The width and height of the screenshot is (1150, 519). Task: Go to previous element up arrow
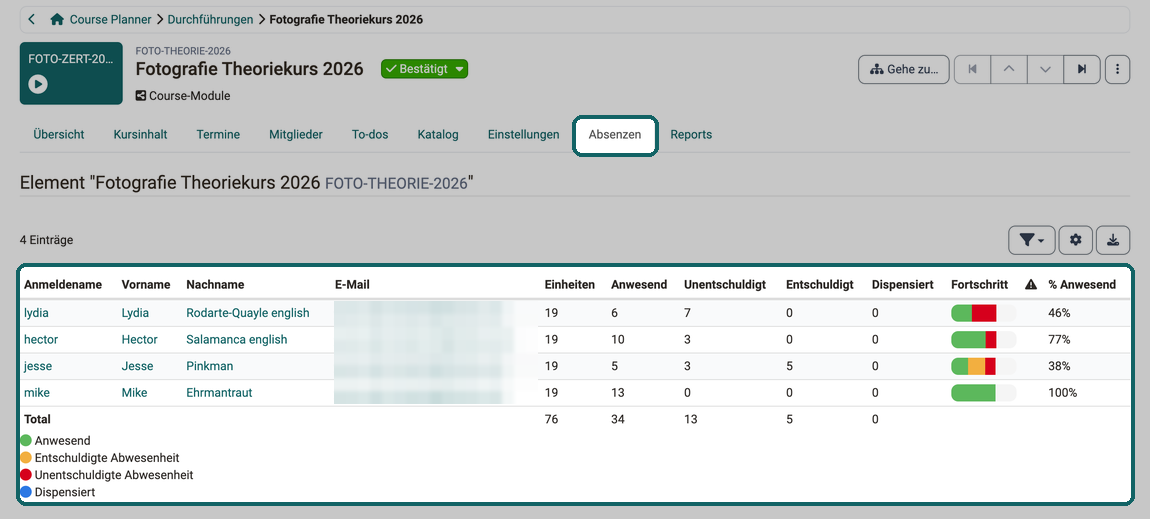point(1009,70)
